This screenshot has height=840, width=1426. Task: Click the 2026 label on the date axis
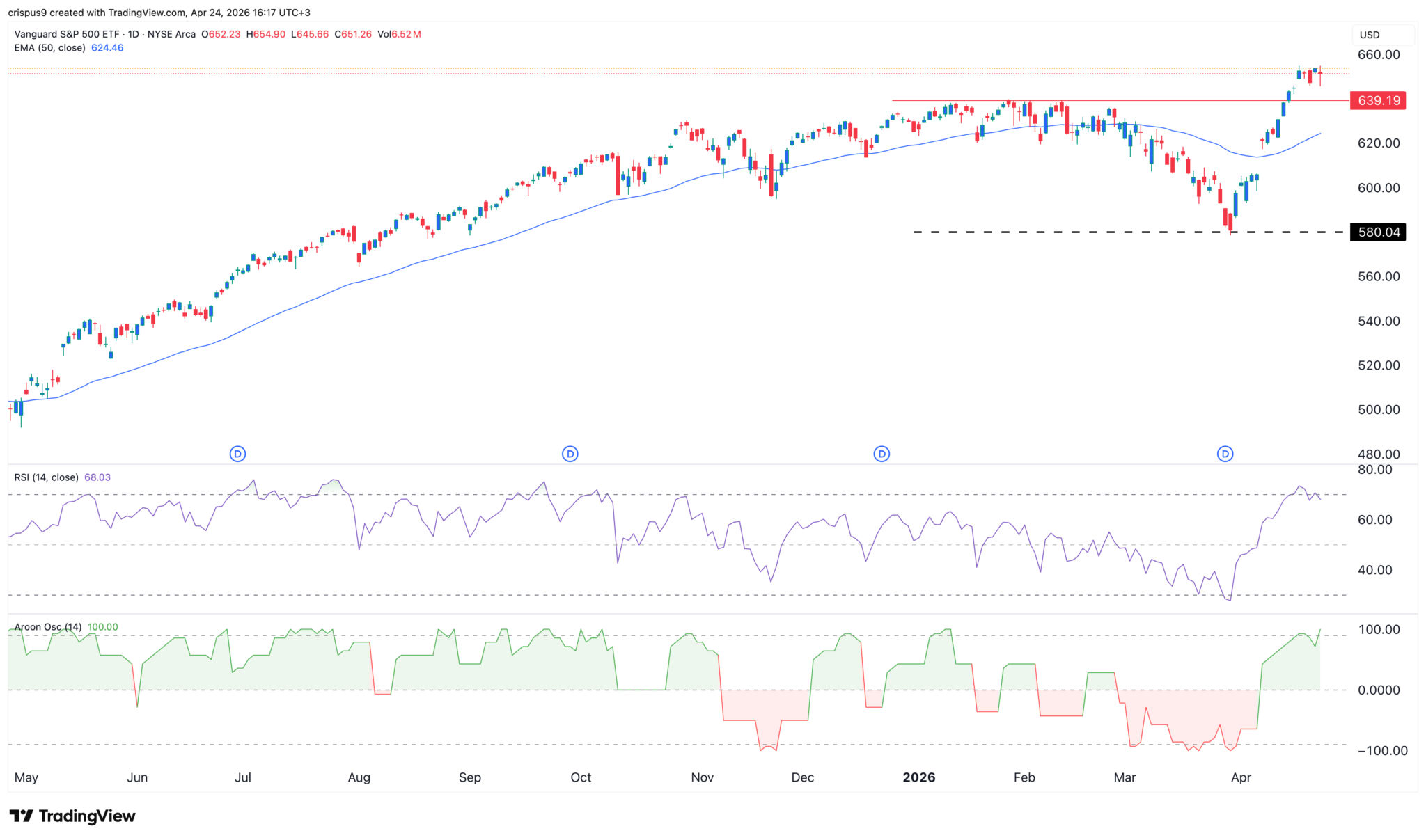(x=918, y=777)
